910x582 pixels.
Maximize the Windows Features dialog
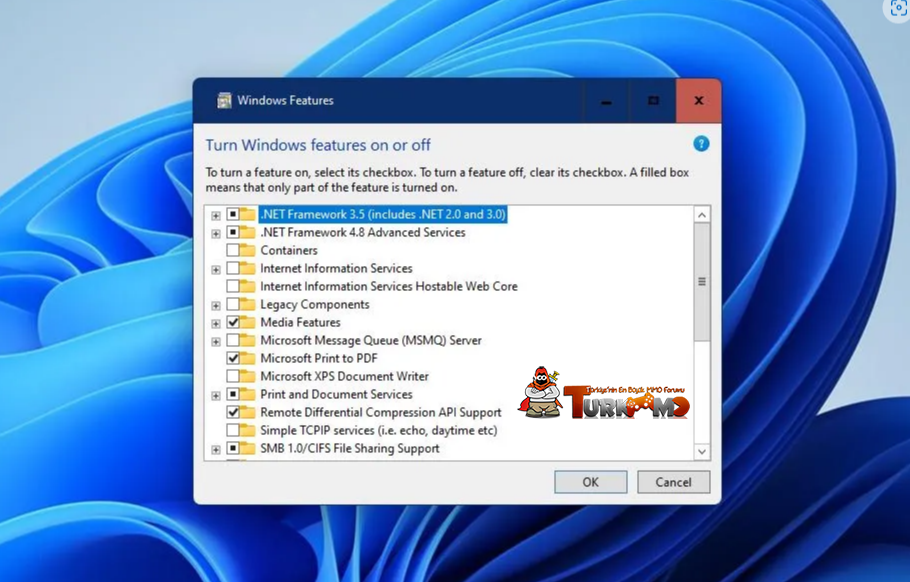pyautogui.click(x=653, y=101)
